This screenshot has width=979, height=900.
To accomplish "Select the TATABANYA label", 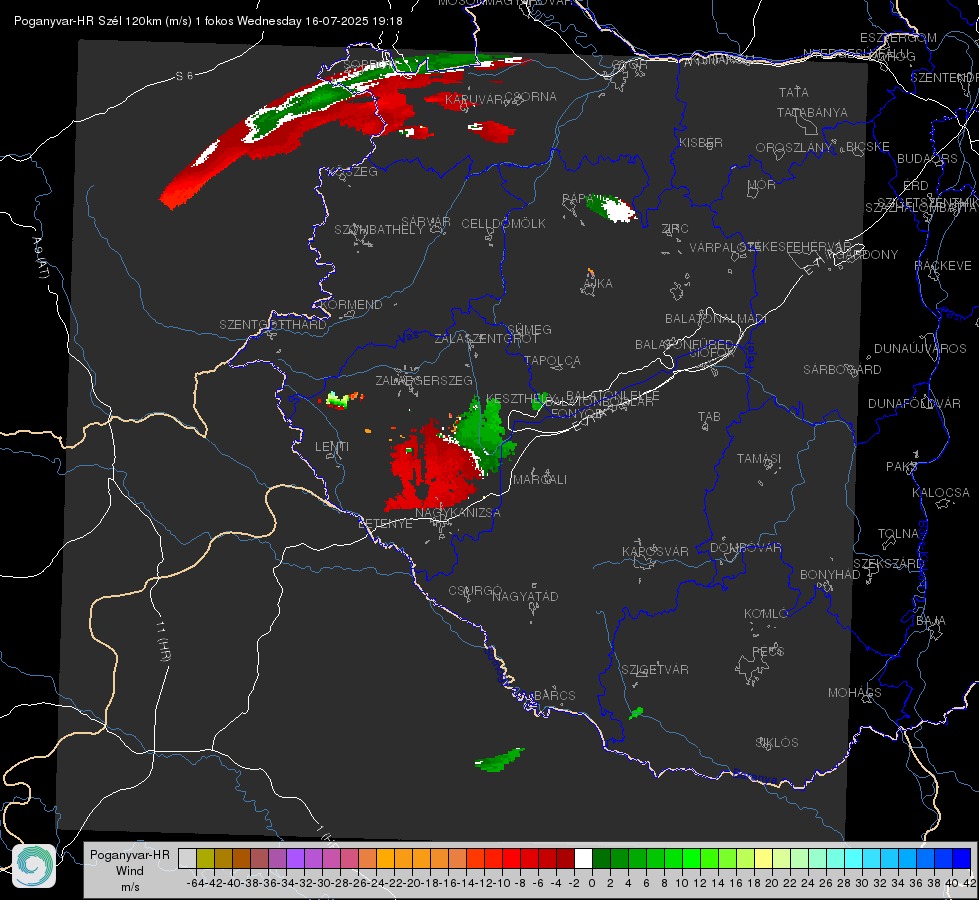I will click(812, 112).
